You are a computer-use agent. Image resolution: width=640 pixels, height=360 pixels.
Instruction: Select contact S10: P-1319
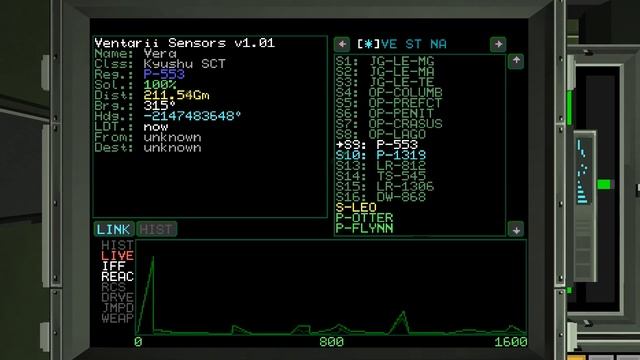click(381, 155)
